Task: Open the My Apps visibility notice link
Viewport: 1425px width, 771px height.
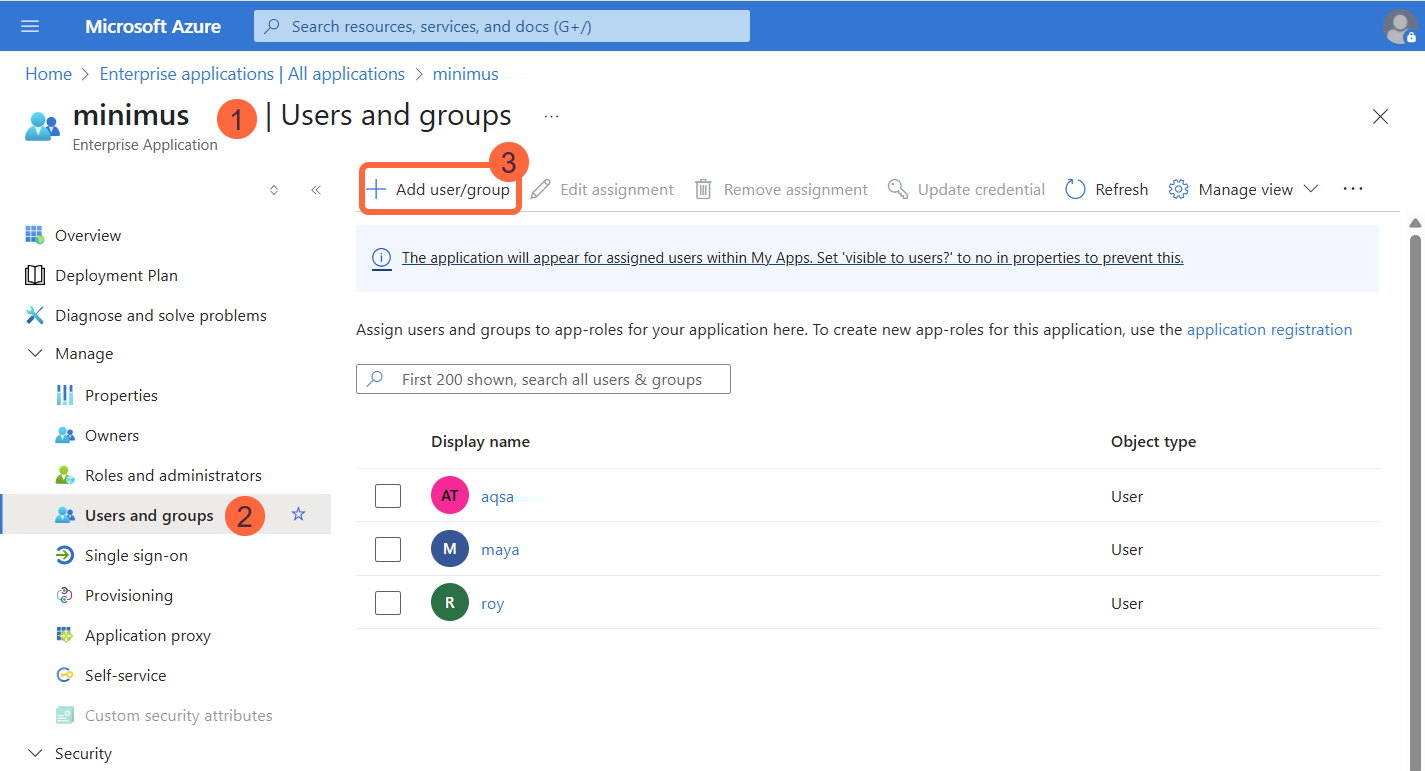Action: 792,258
